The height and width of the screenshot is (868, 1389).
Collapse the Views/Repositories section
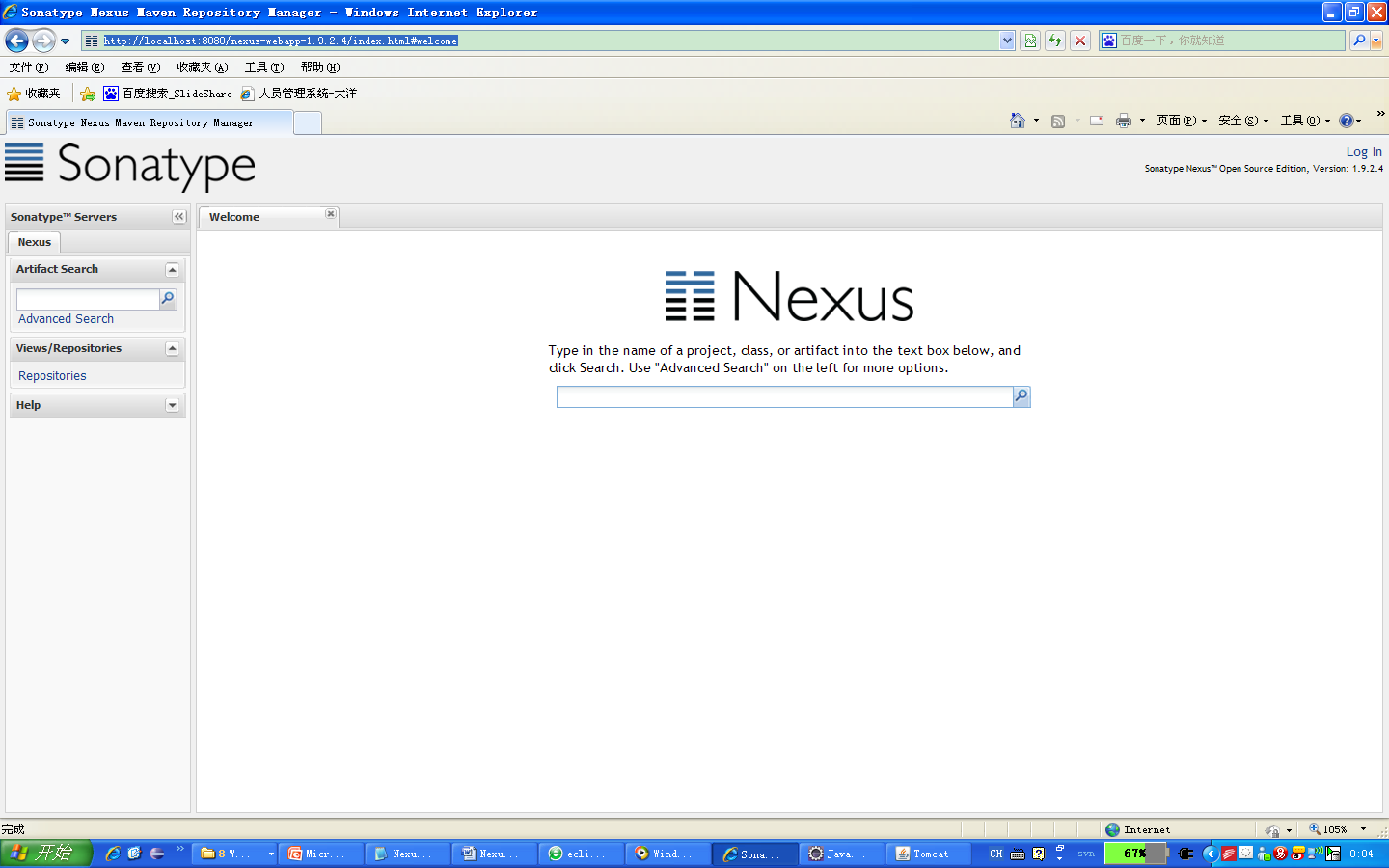coord(172,349)
